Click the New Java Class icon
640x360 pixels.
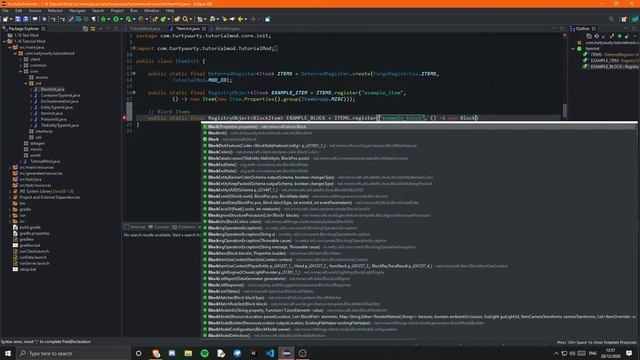coord(163,19)
